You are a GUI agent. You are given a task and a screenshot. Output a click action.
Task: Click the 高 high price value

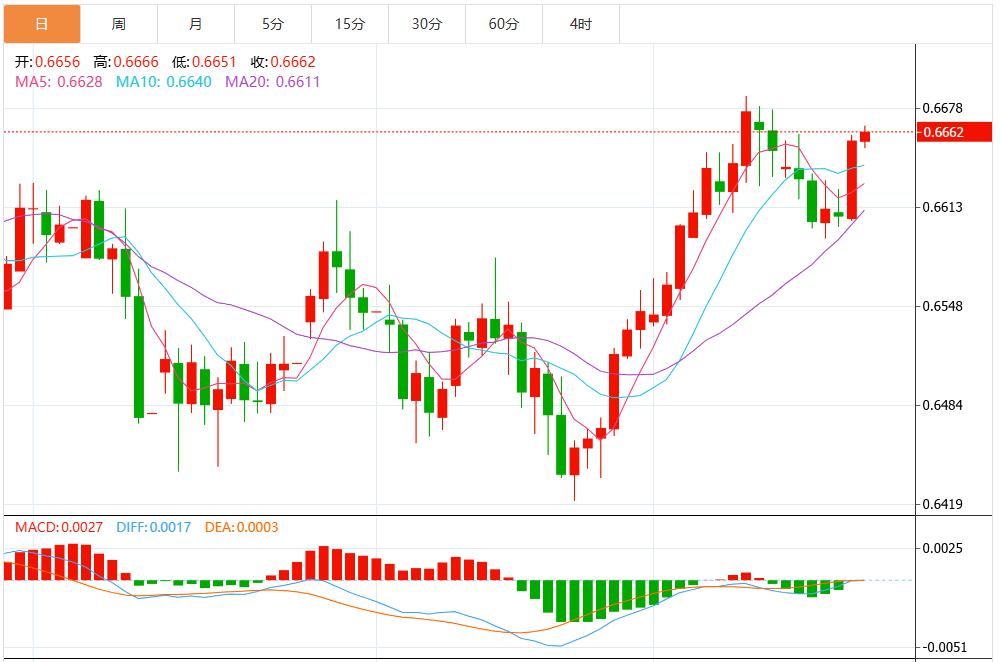[x=136, y=62]
